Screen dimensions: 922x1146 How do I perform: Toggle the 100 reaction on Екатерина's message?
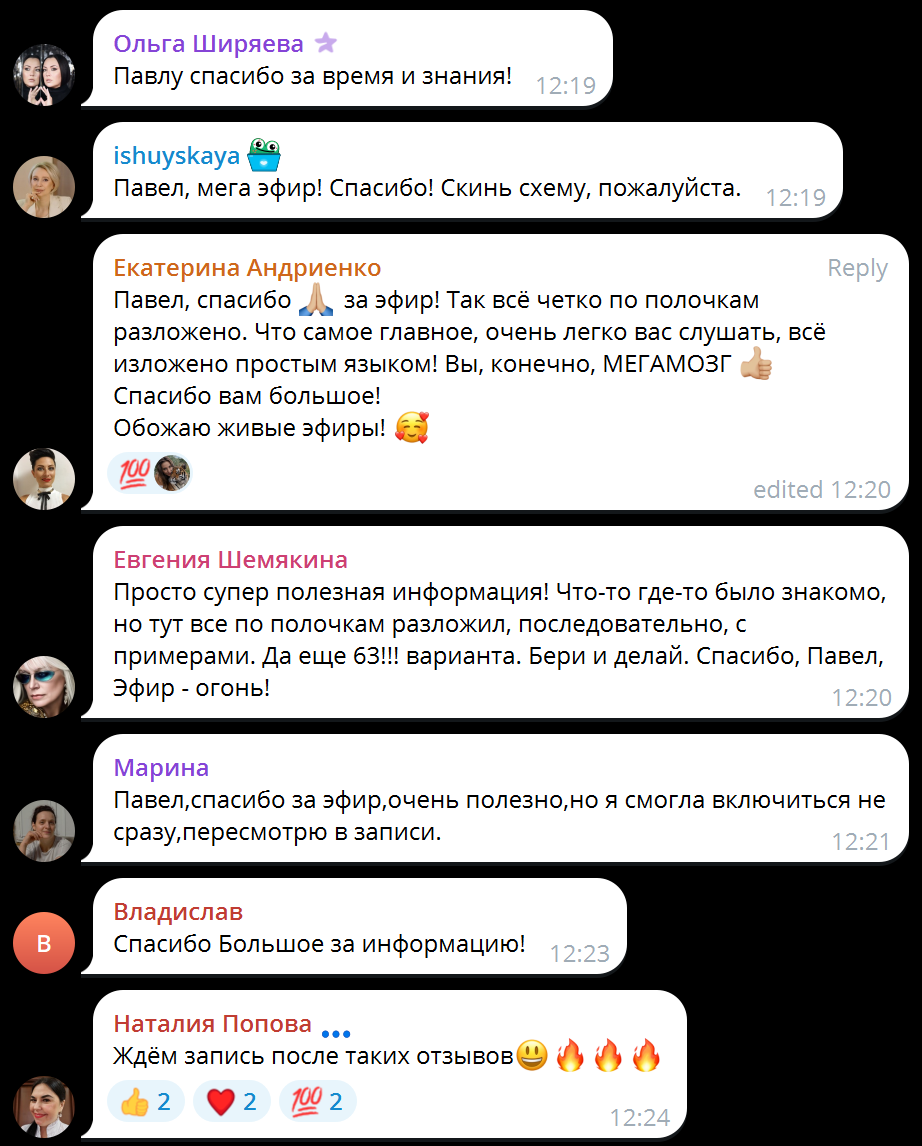coord(150,473)
